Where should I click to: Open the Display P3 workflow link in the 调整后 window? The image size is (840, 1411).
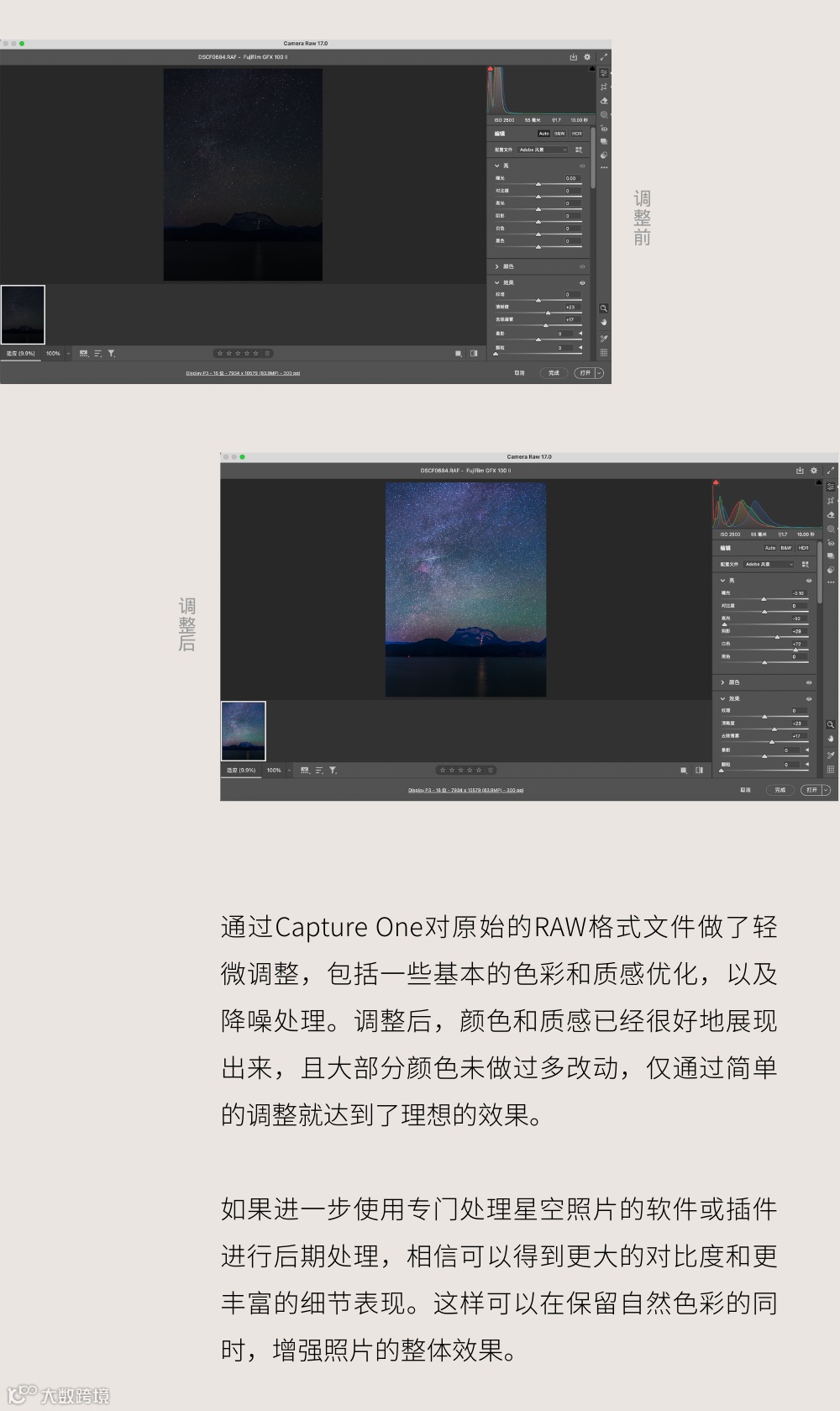[x=466, y=790]
